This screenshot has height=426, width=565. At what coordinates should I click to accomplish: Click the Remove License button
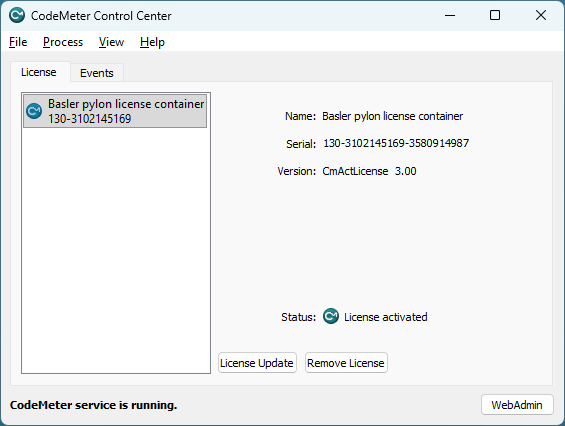click(x=346, y=363)
